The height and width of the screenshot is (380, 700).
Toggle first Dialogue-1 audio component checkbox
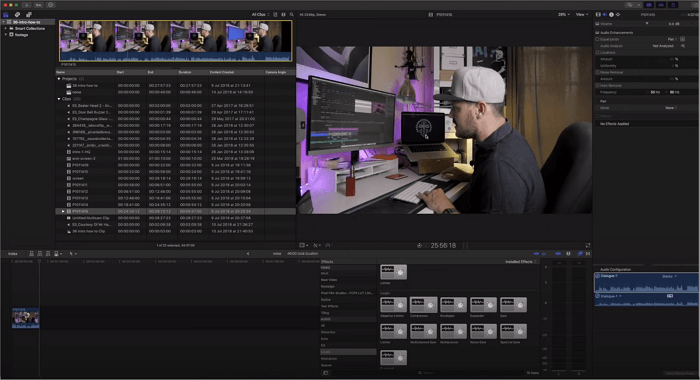pyautogui.click(x=598, y=276)
